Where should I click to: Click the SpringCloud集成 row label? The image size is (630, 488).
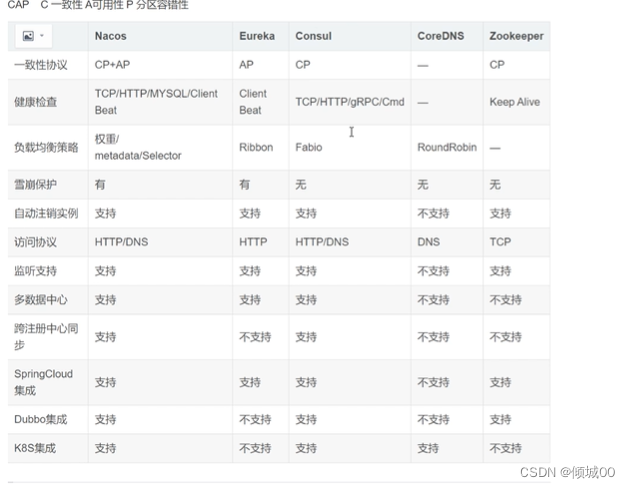[x=43, y=382]
